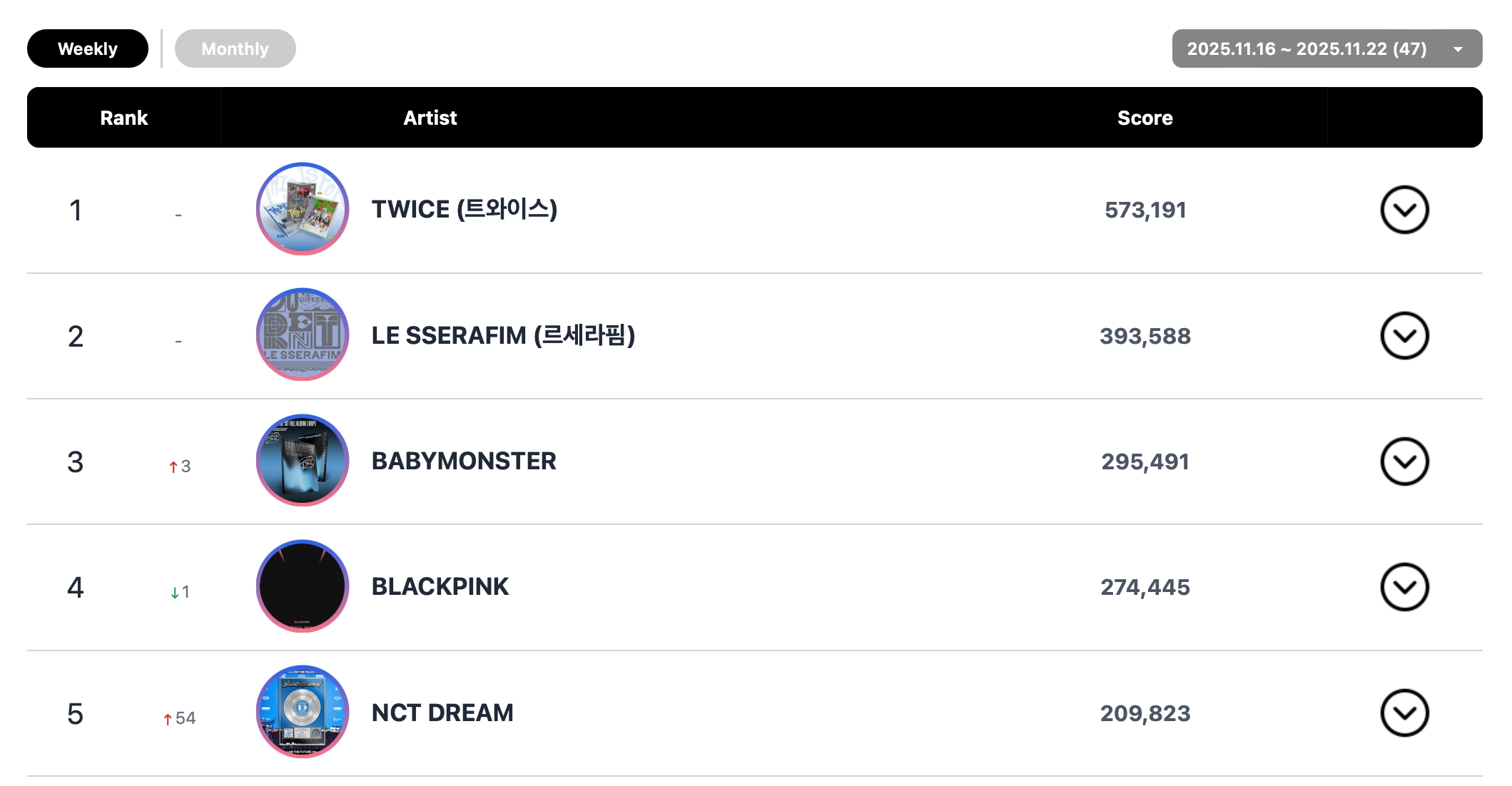Image resolution: width=1512 pixels, height=786 pixels.
Task: Expand NCT DREAM row details chevron
Action: pyautogui.click(x=1404, y=713)
